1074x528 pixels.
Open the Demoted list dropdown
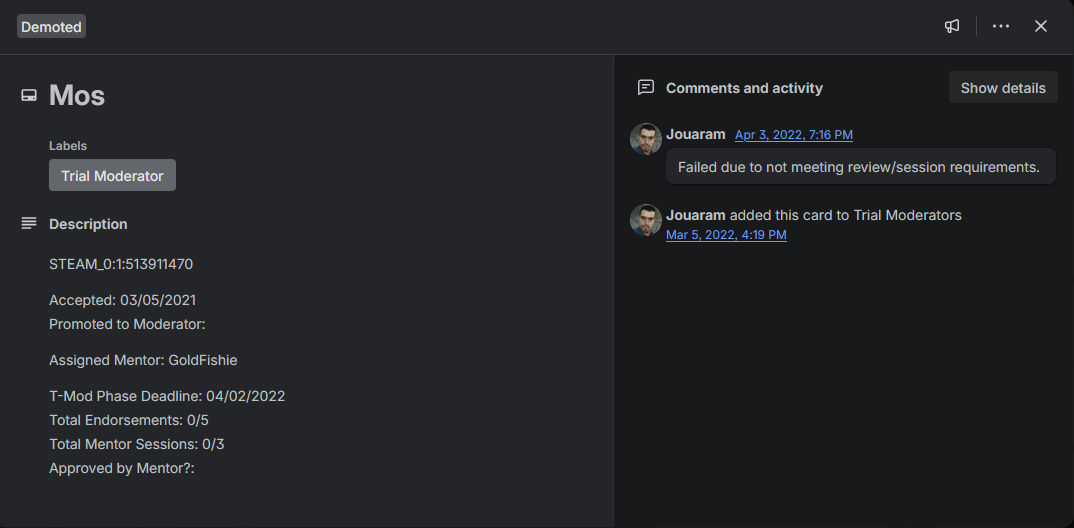coord(51,27)
